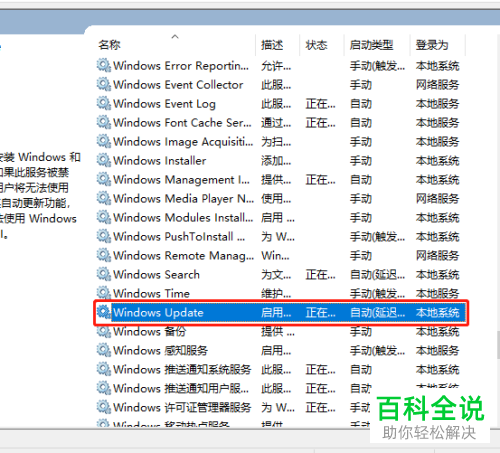Click gear icon beside Windows Search
Viewport: 500px width, 453px height.
104,274
